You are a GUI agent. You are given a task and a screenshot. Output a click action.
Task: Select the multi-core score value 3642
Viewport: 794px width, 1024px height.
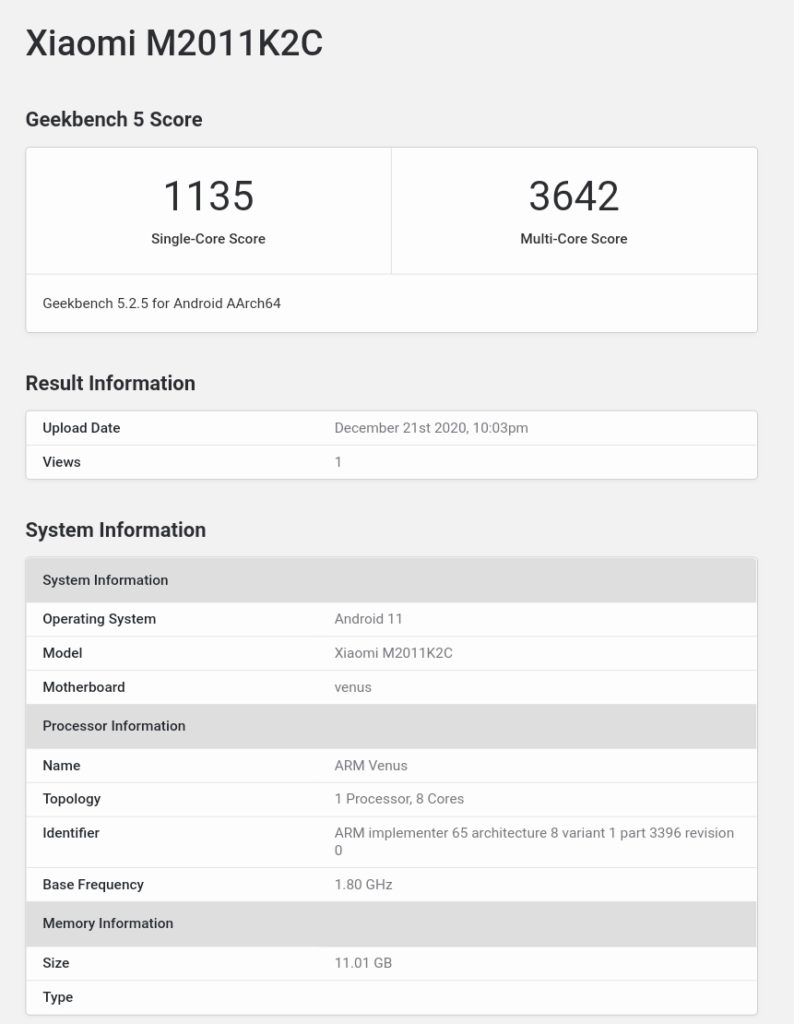tap(573, 196)
